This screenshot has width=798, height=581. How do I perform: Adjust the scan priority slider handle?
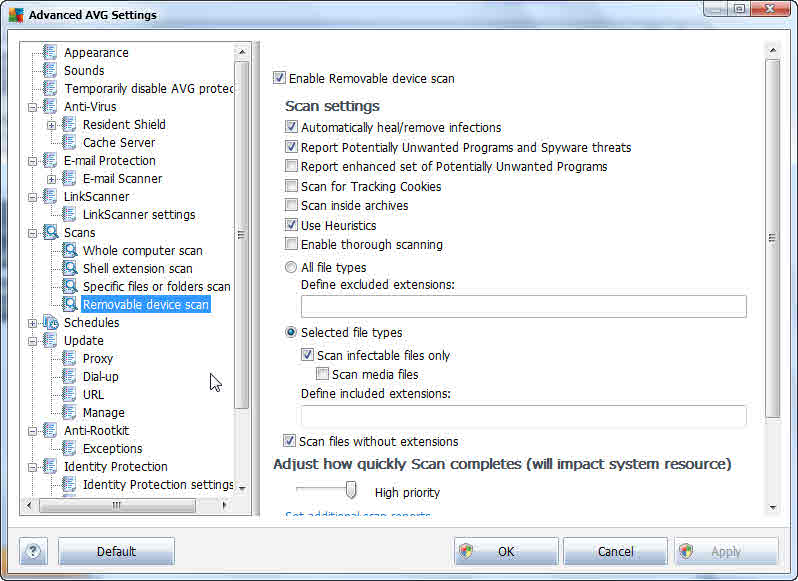click(x=351, y=490)
